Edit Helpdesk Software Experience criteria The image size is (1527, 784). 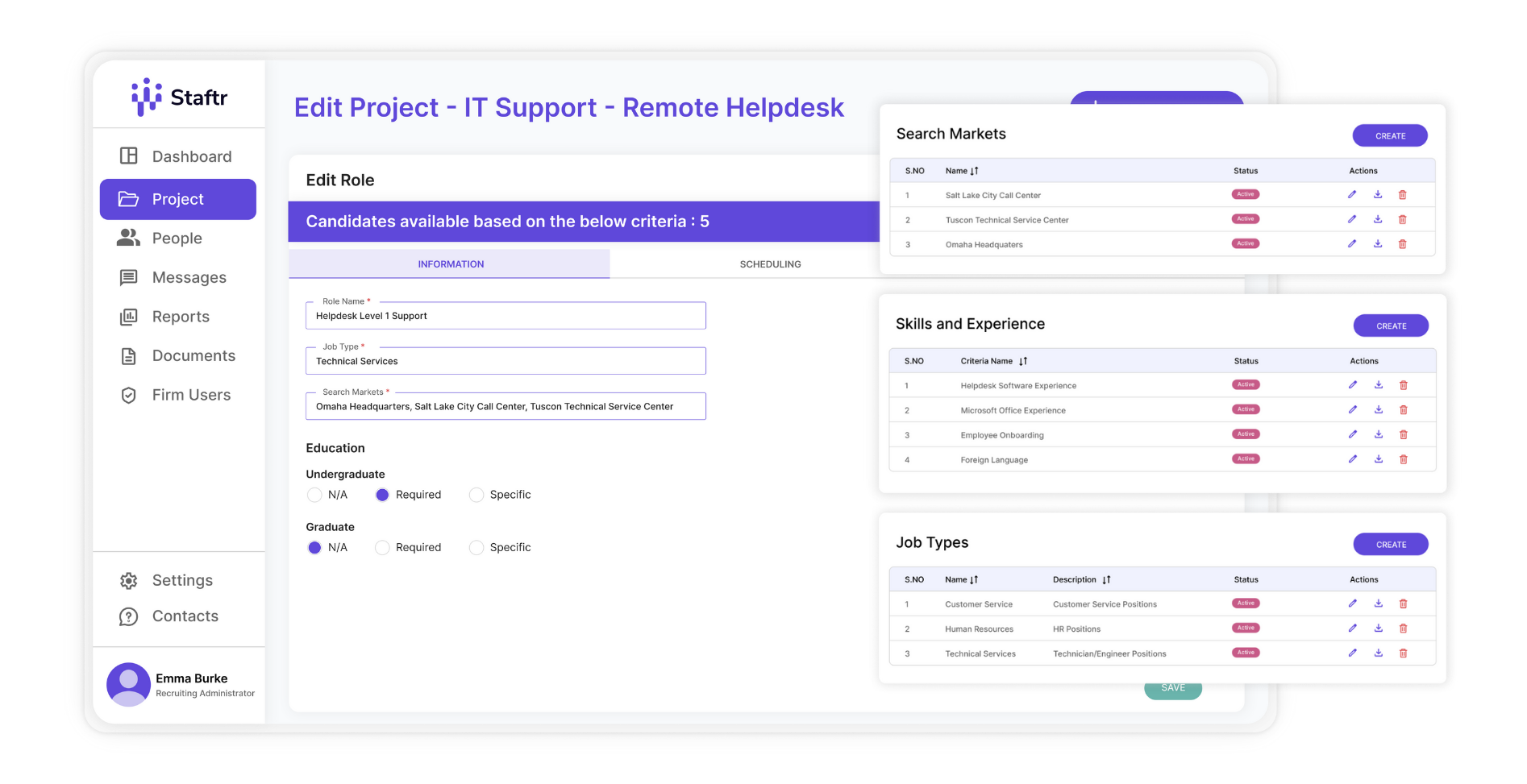[1353, 385]
